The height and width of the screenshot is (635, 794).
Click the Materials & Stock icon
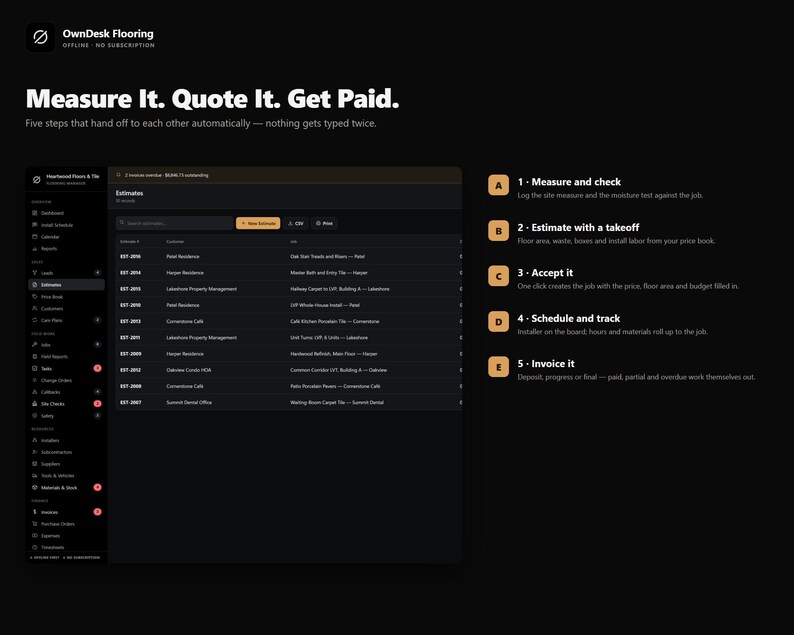[x=34, y=487]
